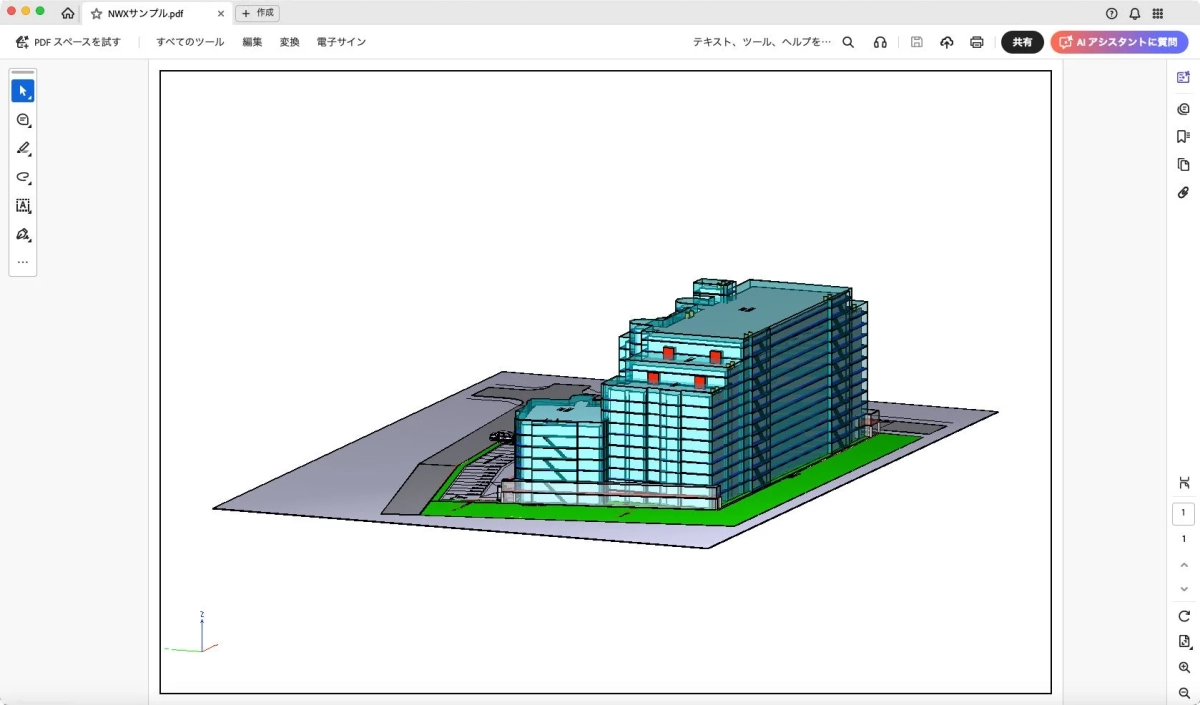Click AI アシスタントに質問 button
Viewport: 1200px width, 705px height.
[1119, 42]
